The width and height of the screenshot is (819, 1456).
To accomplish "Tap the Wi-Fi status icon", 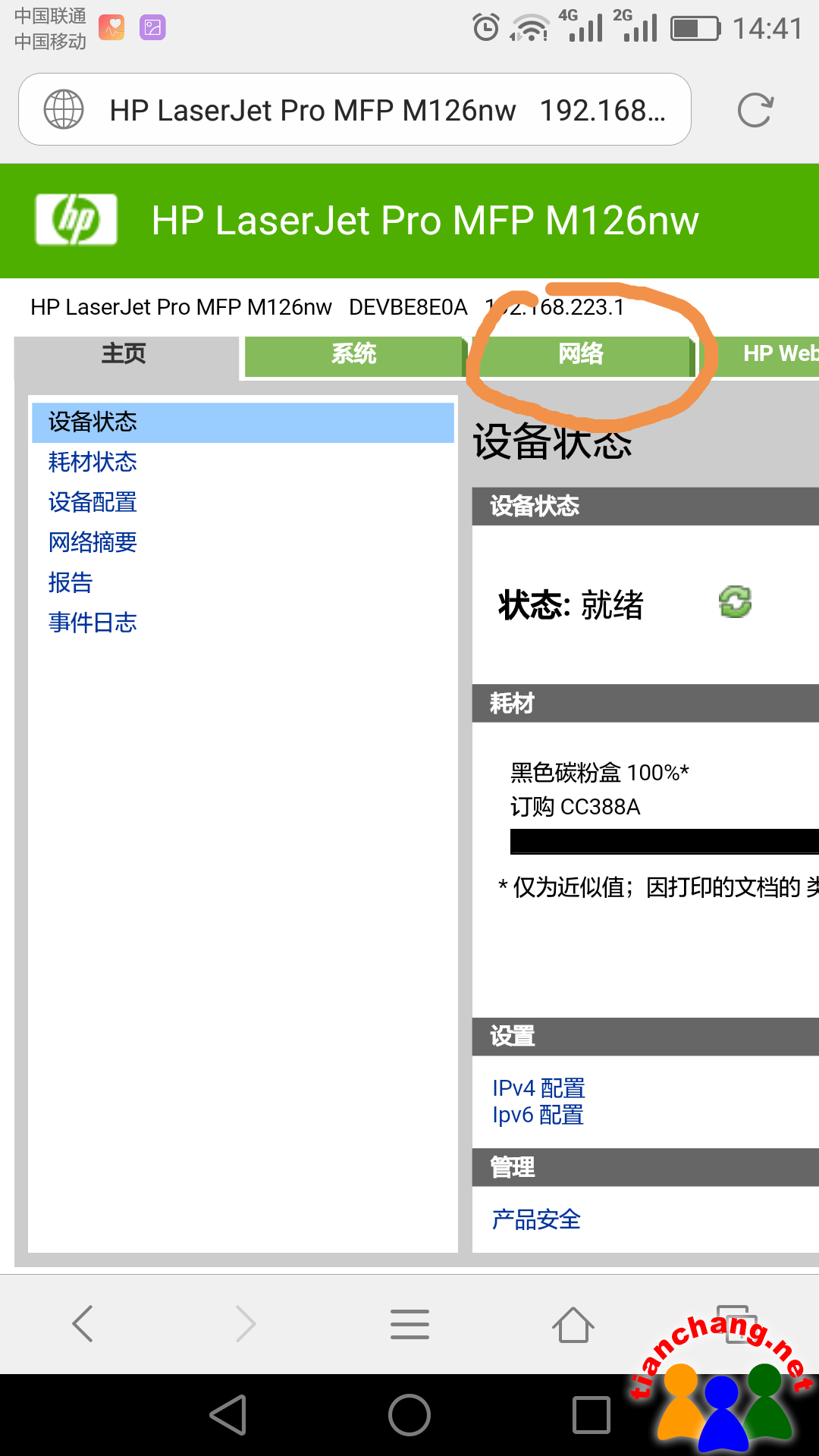I will pos(529,28).
